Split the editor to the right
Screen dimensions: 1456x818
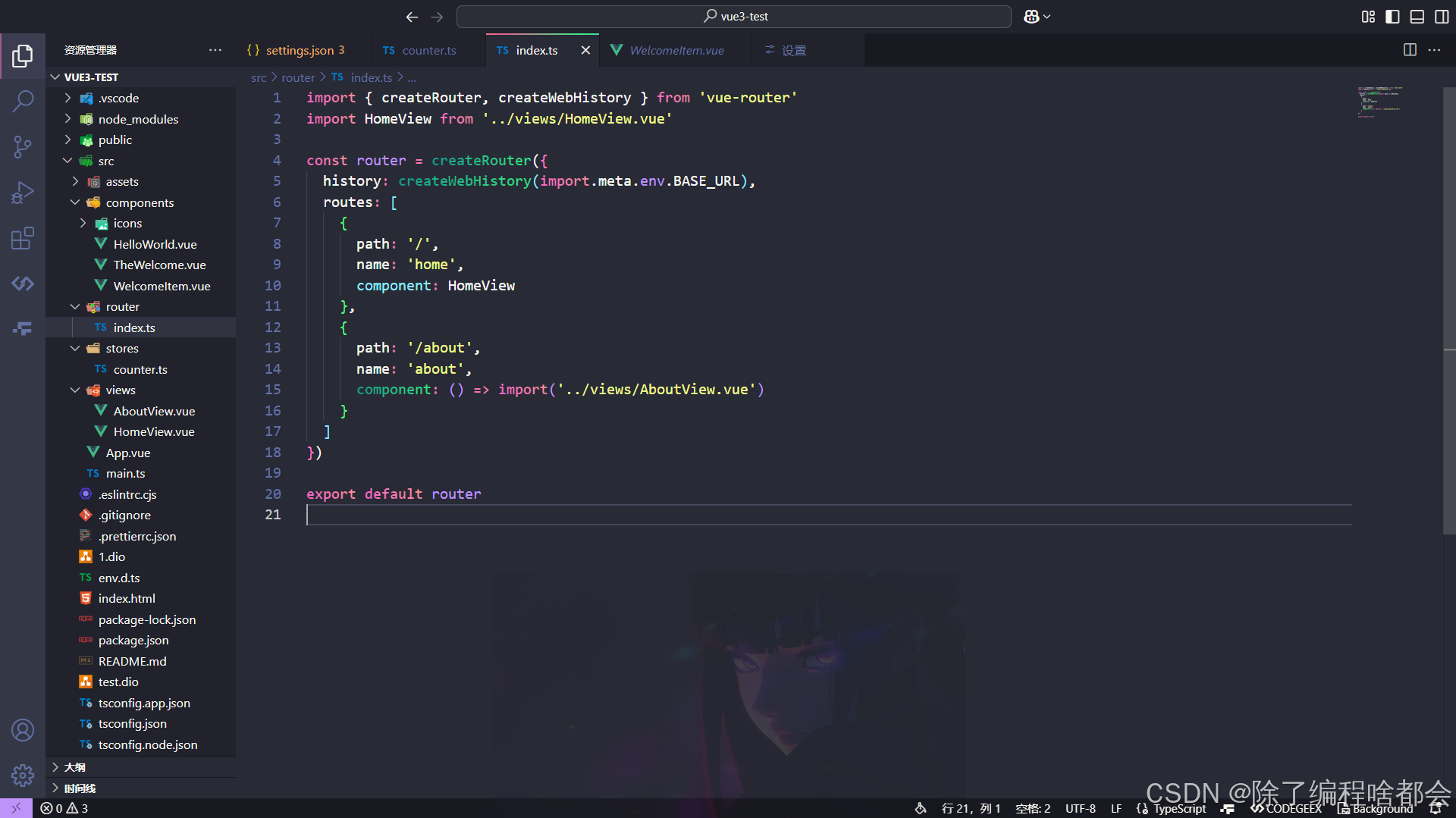(x=1410, y=50)
